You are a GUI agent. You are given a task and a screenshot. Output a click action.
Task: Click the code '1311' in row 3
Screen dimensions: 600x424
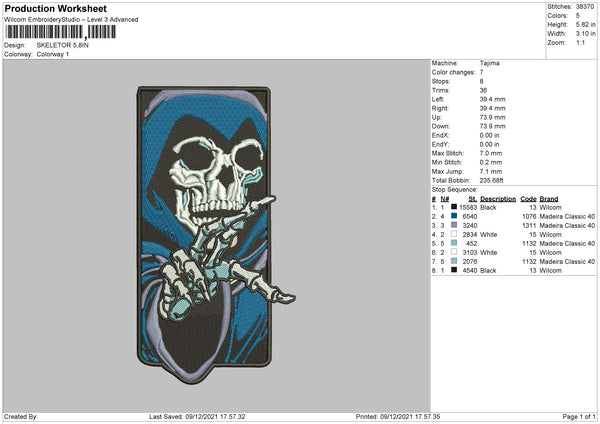click(529, 225)
